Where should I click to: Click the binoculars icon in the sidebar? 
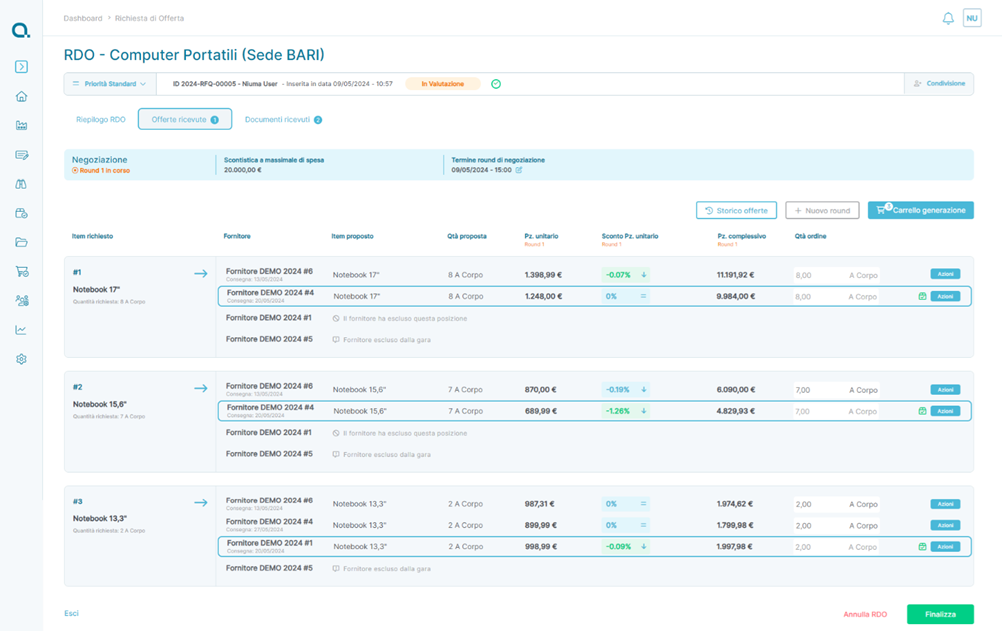pos(21,184)
